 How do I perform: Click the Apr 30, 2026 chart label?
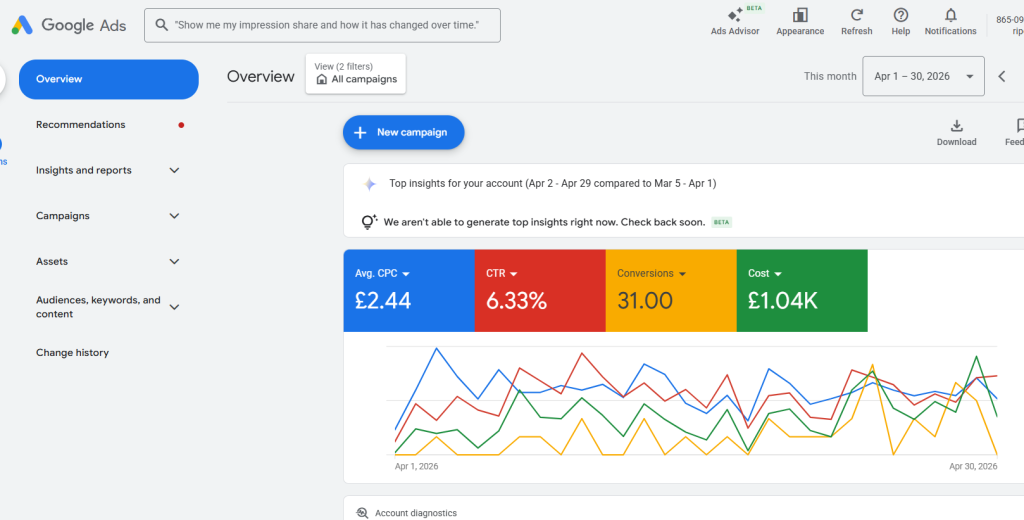click(x=973, y=466)
